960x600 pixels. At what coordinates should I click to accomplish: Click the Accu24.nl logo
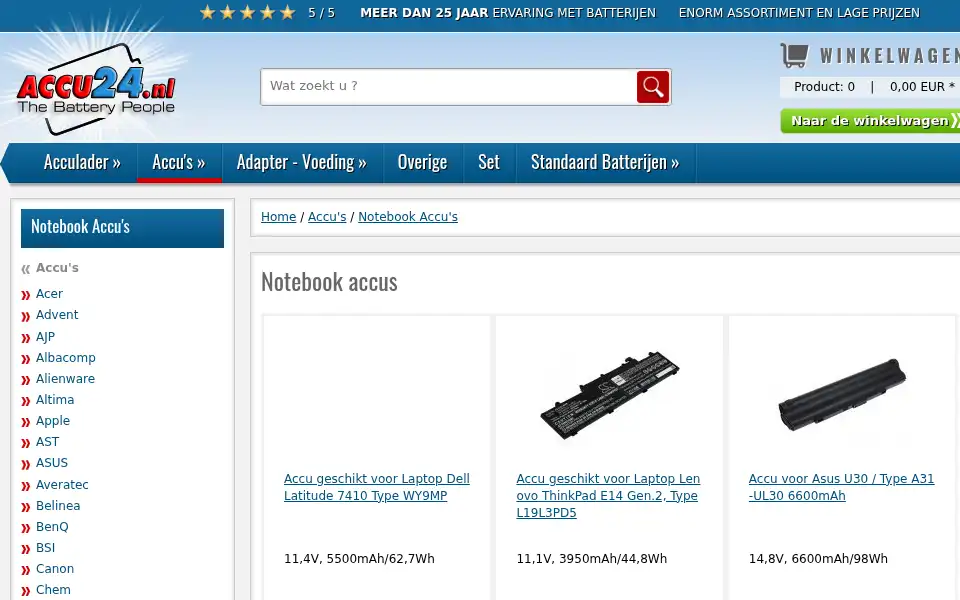(x=96, y=89)
